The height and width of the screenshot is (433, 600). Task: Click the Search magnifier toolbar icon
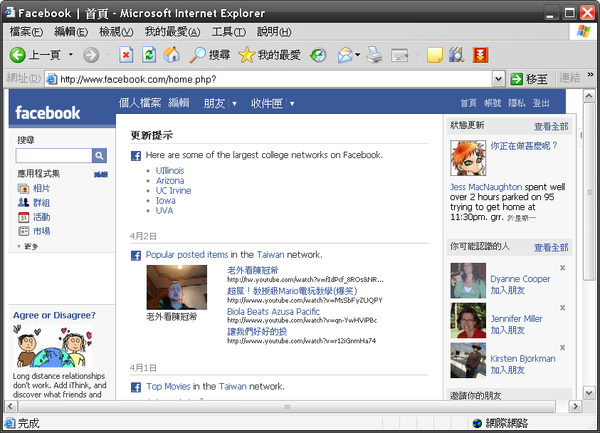[x=197, y=55]
